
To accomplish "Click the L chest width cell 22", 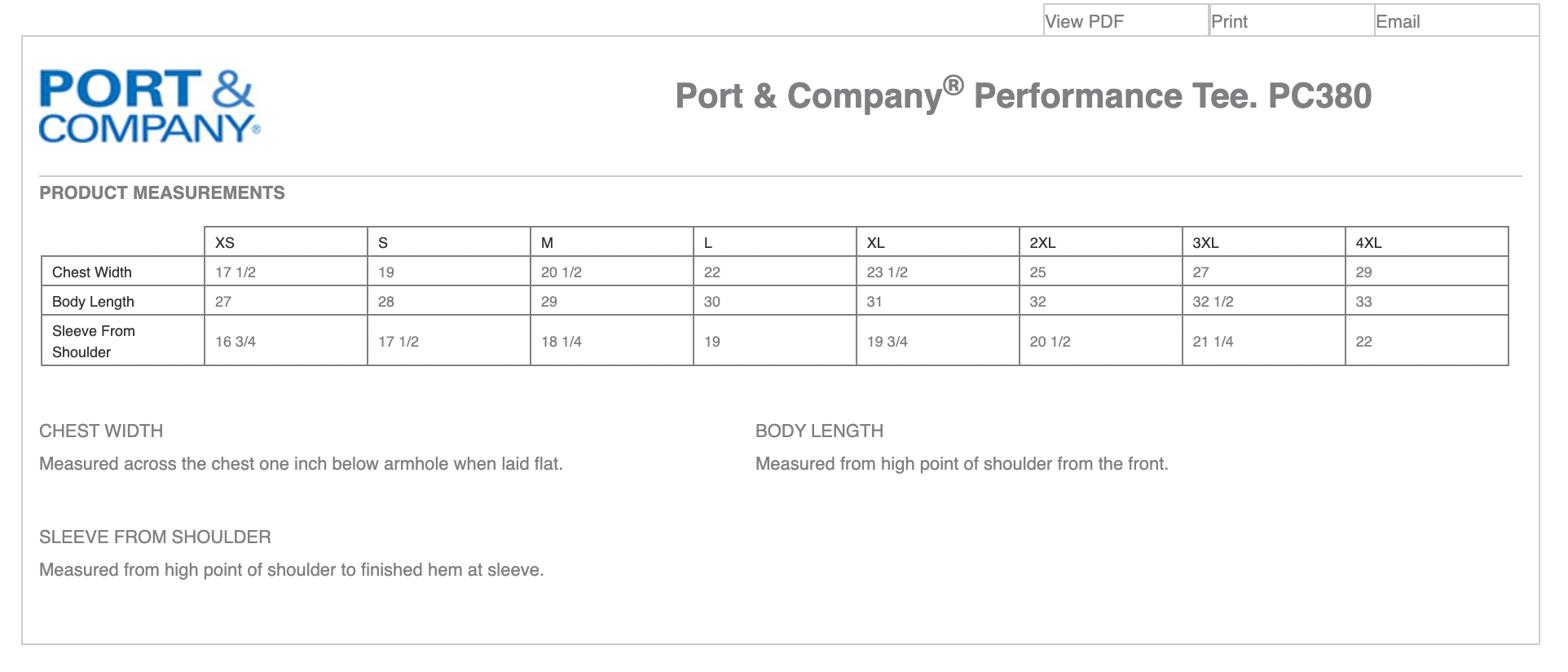I will click(712, 272).
